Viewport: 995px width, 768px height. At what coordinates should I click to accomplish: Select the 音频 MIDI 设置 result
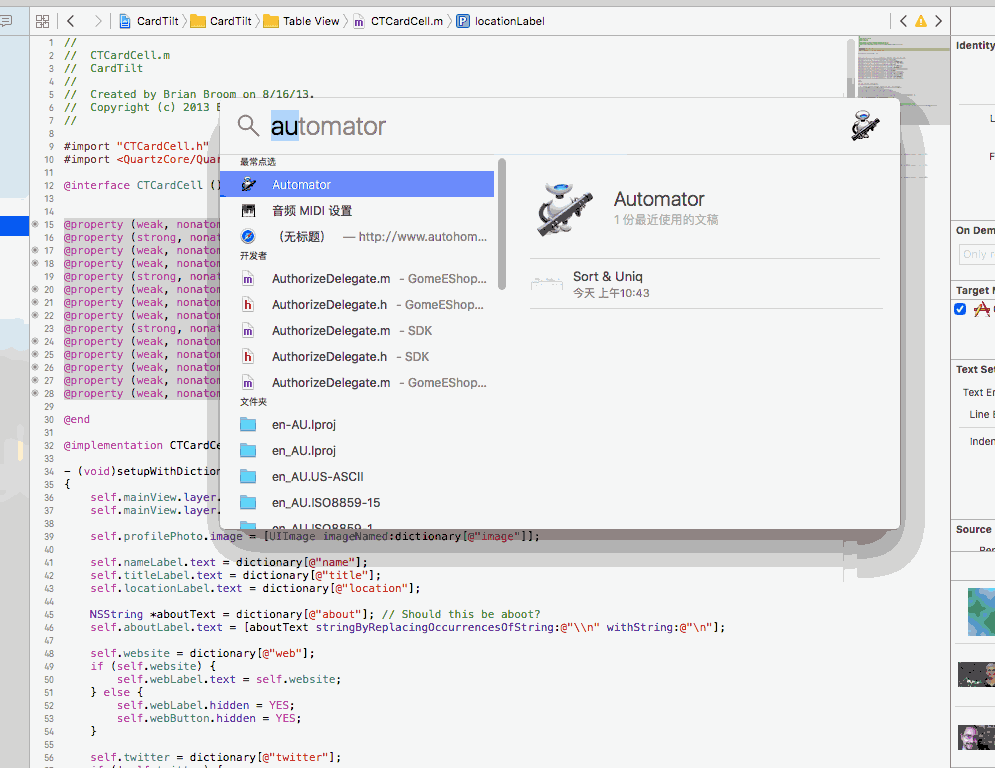pyautogui.click(x=357, y=210)
